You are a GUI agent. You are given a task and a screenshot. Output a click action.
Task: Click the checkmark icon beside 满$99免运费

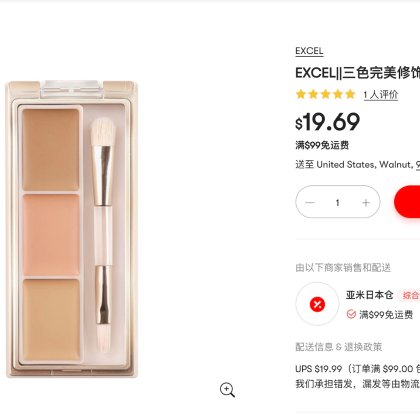tap(351, 314)
